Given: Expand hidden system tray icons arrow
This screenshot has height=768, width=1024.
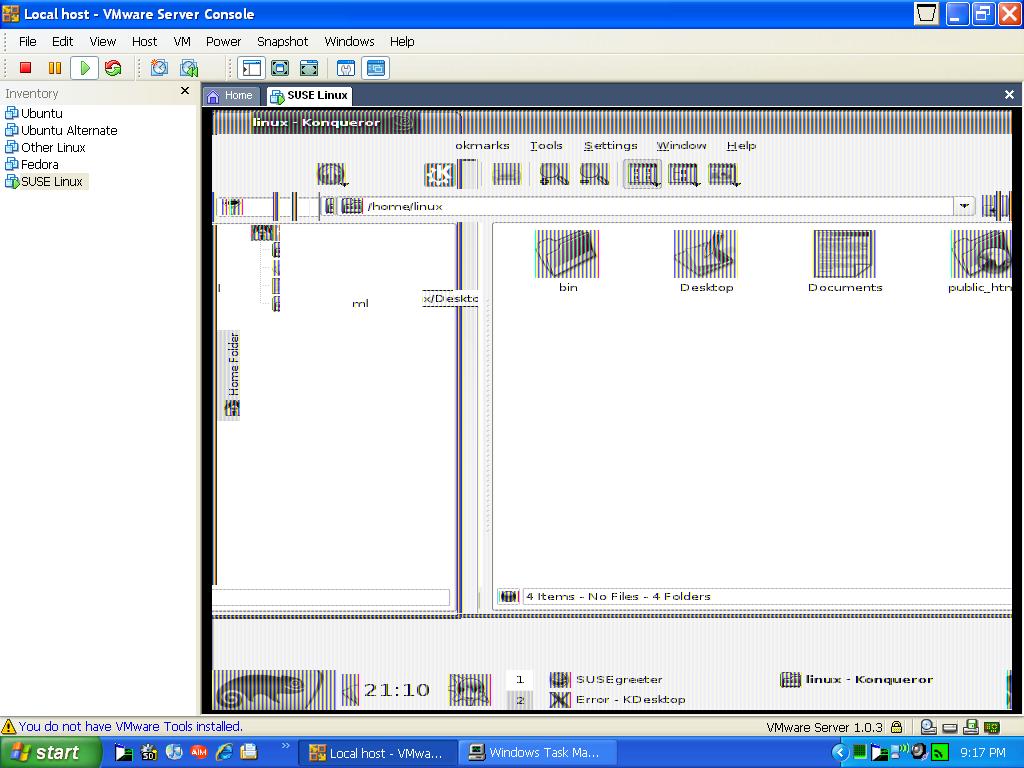Looking at the screenshot, I should tap(840, 753).
